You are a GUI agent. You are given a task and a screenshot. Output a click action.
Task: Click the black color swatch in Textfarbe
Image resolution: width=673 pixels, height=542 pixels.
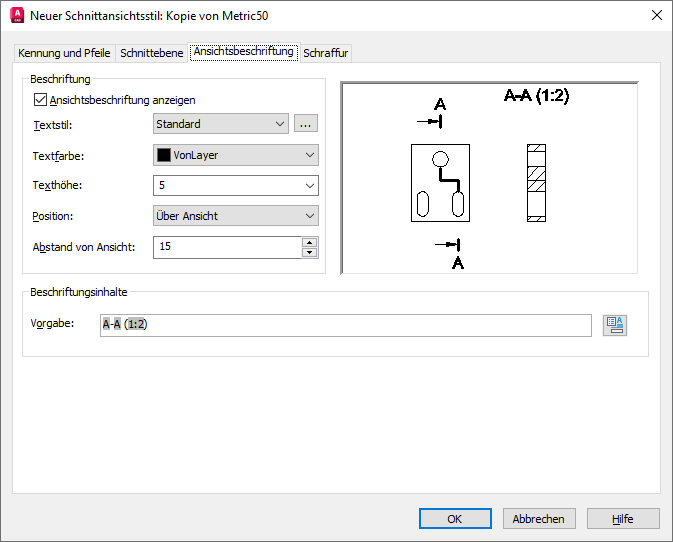tap(164, 155)
